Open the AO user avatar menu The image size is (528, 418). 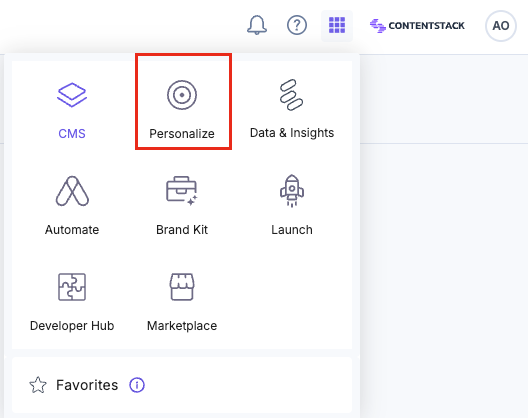tap(501, 26)
